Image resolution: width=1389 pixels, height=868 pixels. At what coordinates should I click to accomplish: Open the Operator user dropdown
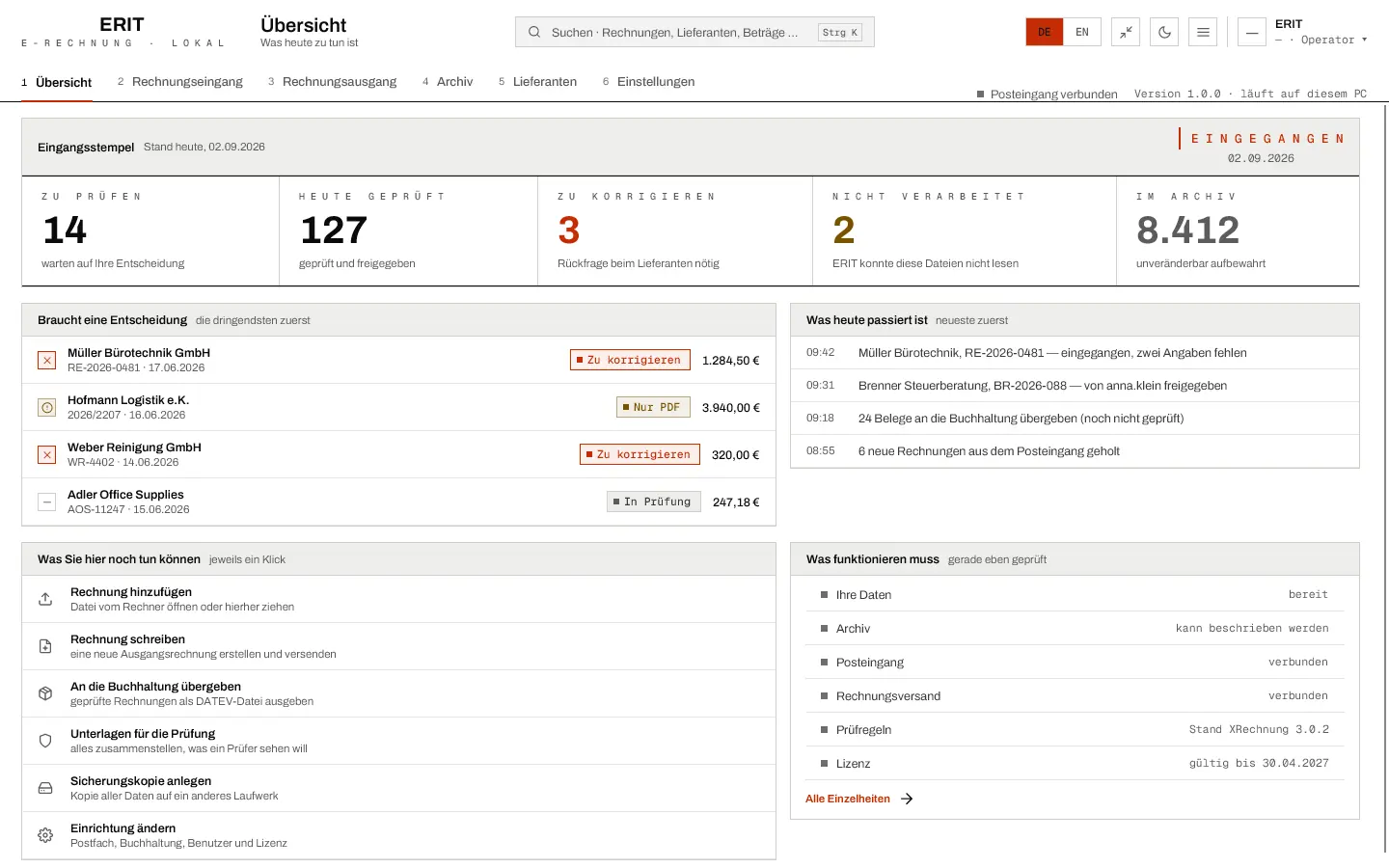(1321, 32)
